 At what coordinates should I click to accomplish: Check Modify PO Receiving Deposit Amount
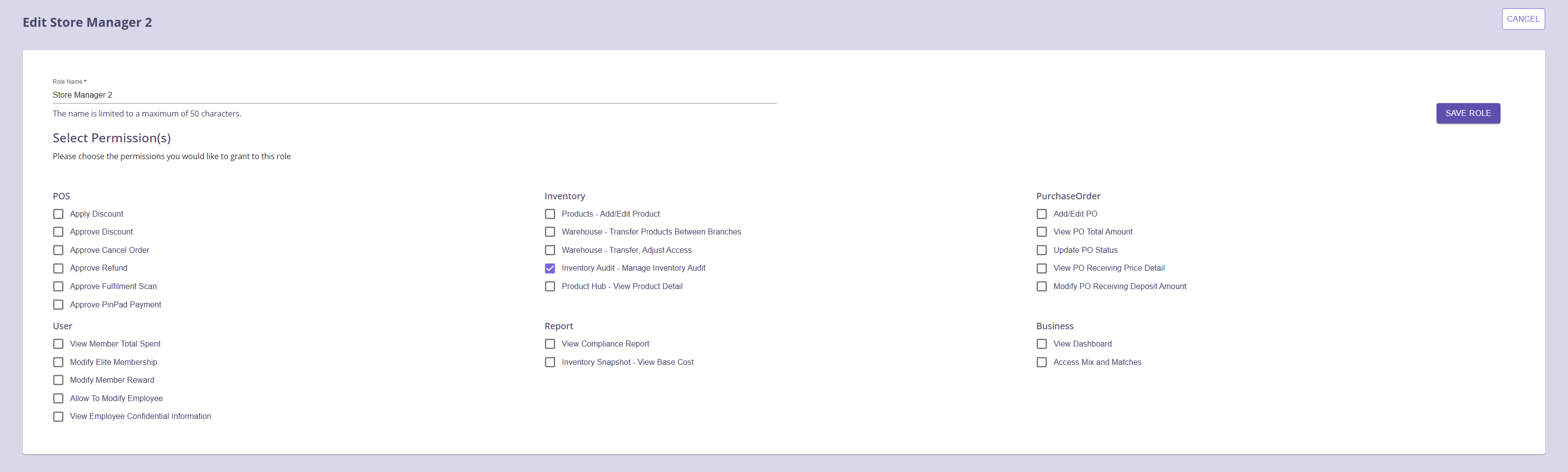1042,287
